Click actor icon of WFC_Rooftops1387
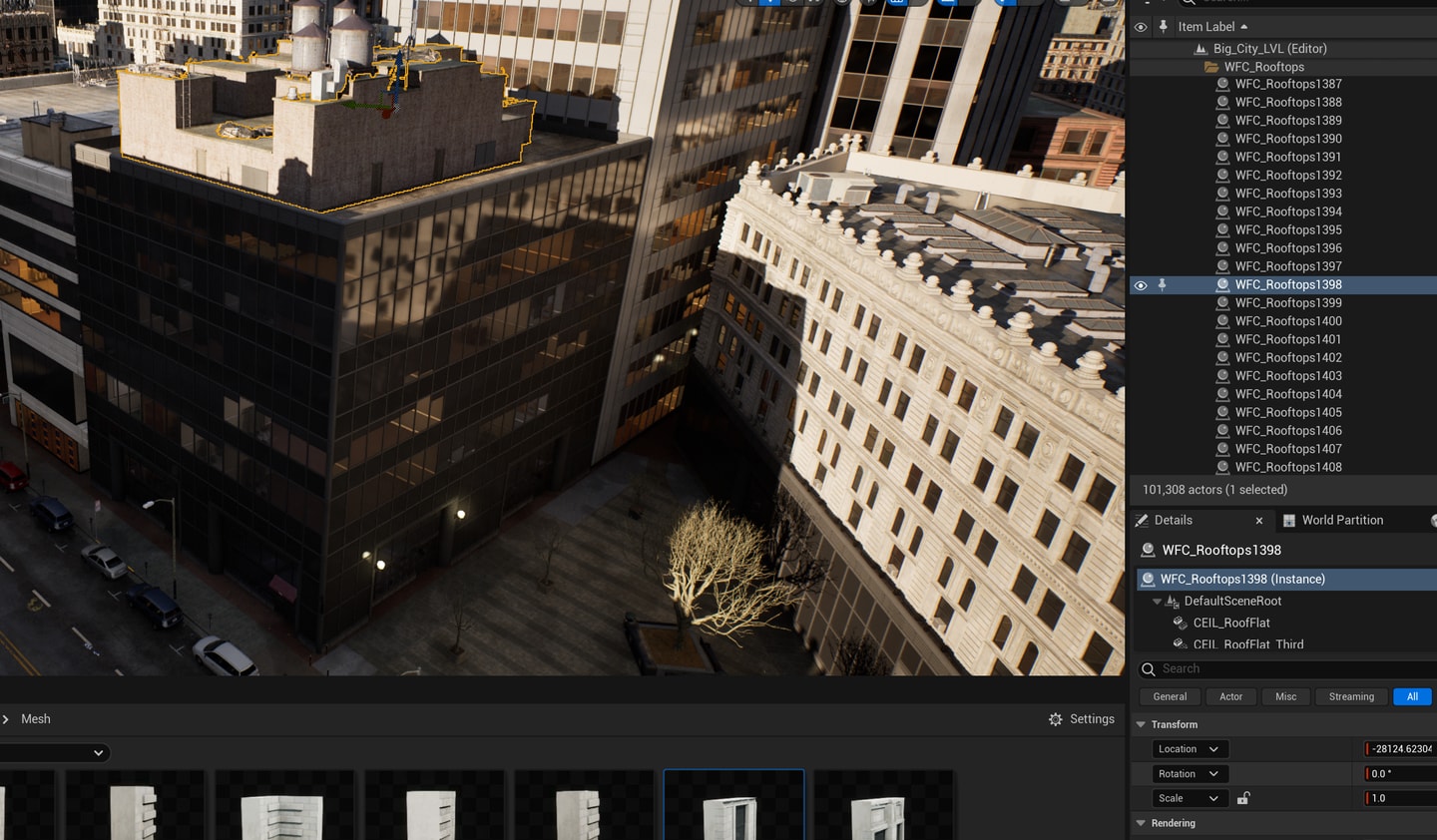Screen dimensions: 1437x840 (x=1222, y=85)
